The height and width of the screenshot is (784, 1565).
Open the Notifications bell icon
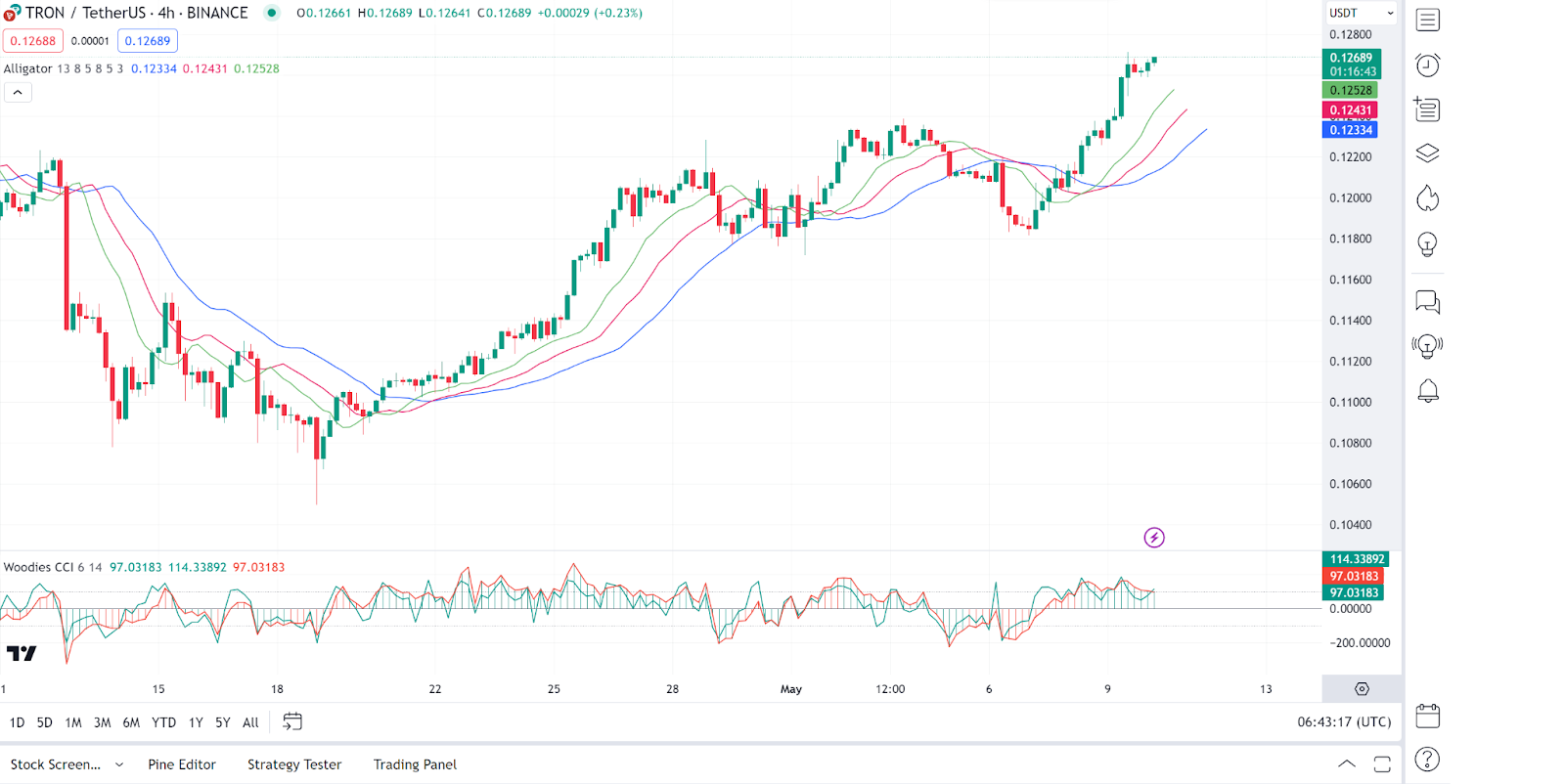click(1427, 391)
